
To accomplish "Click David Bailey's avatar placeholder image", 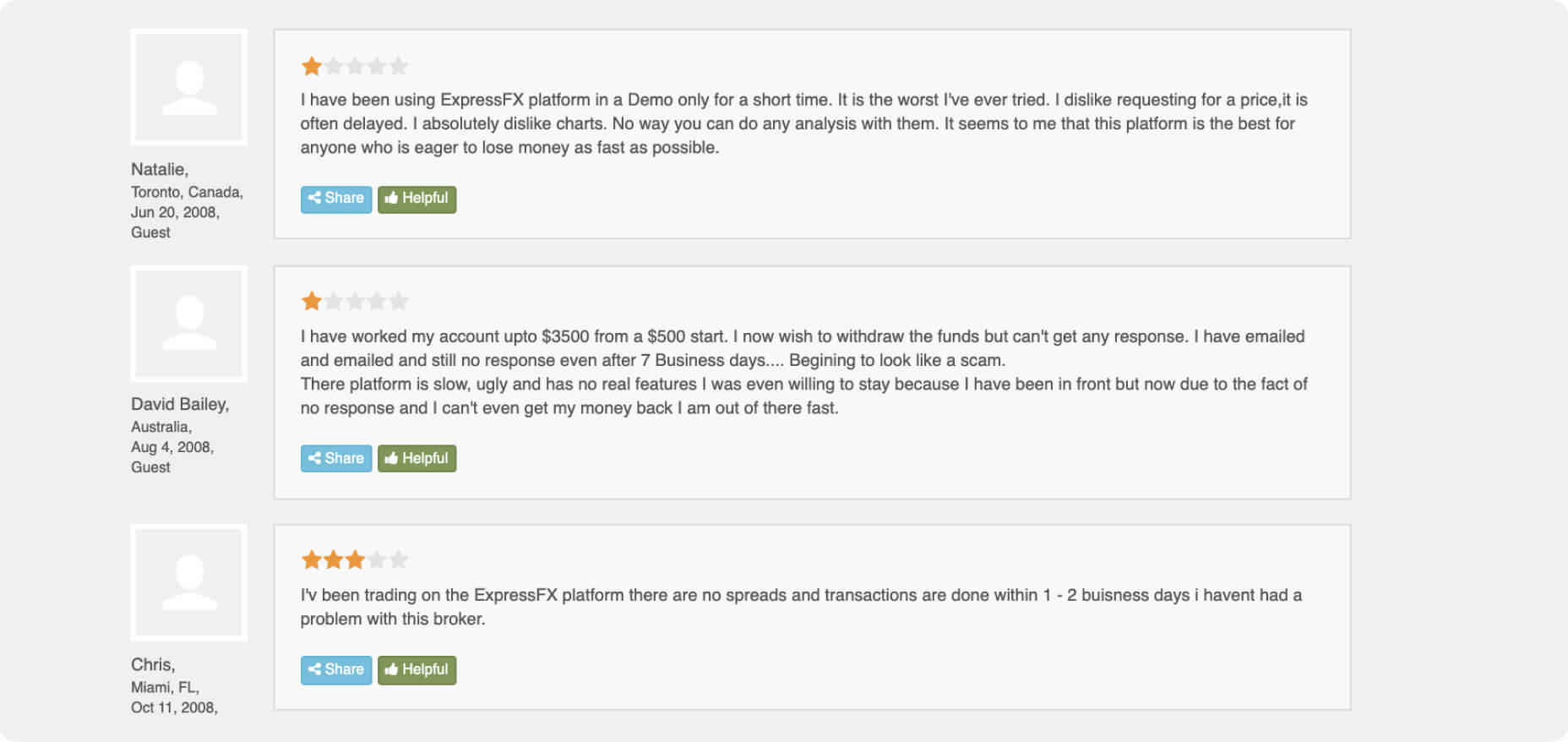I will [189, 324].
